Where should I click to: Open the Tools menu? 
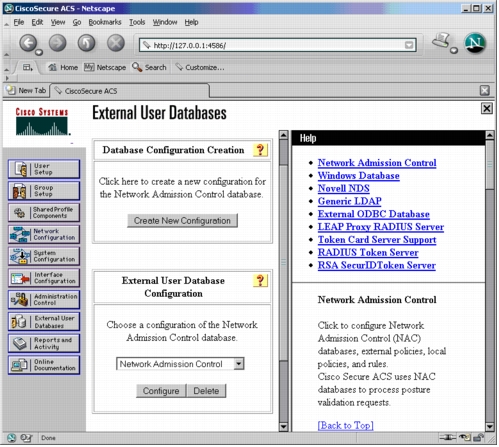[137, 22]
